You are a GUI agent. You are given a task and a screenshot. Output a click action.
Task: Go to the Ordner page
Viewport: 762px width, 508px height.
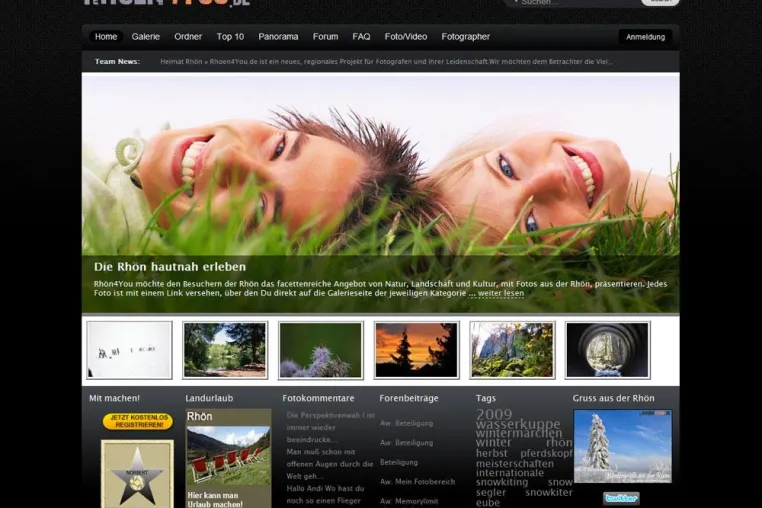(x=188, y=36)
